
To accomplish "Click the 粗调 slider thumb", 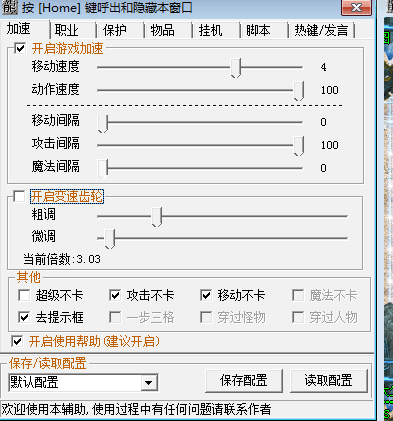I will point(157,217).
